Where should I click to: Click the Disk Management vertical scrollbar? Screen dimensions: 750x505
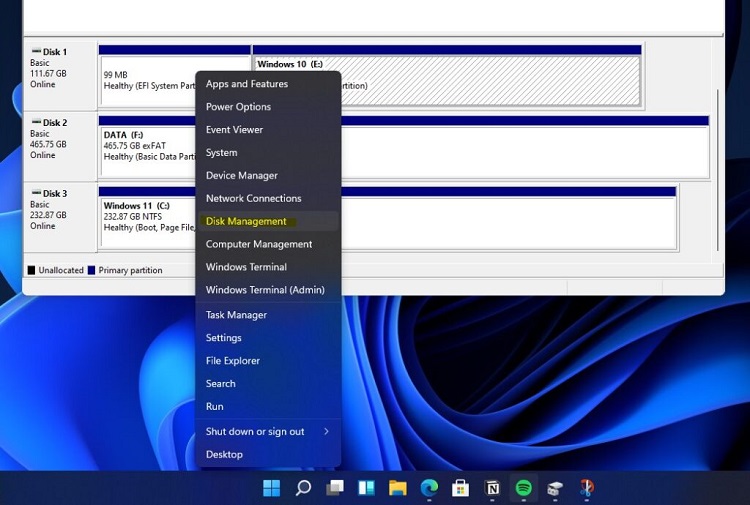pyautogui.click(x=717, y=170)
